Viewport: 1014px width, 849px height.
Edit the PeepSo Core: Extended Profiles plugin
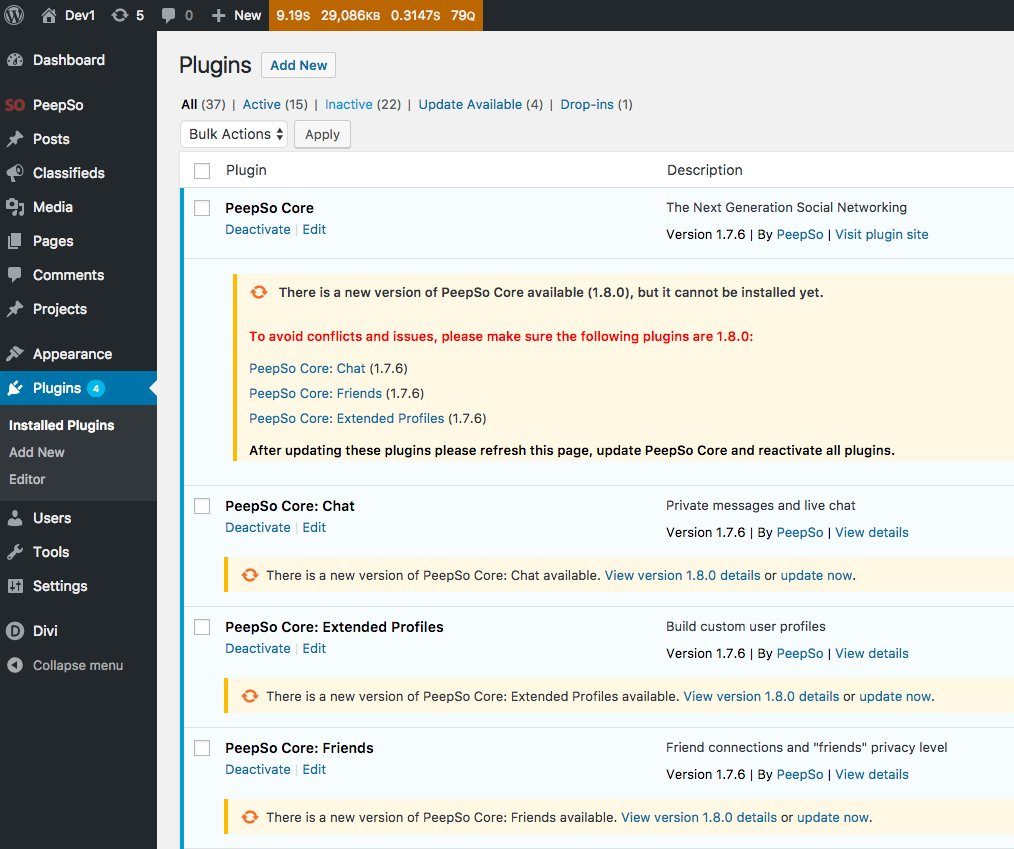pyautogui.click(x=314, y=649)
